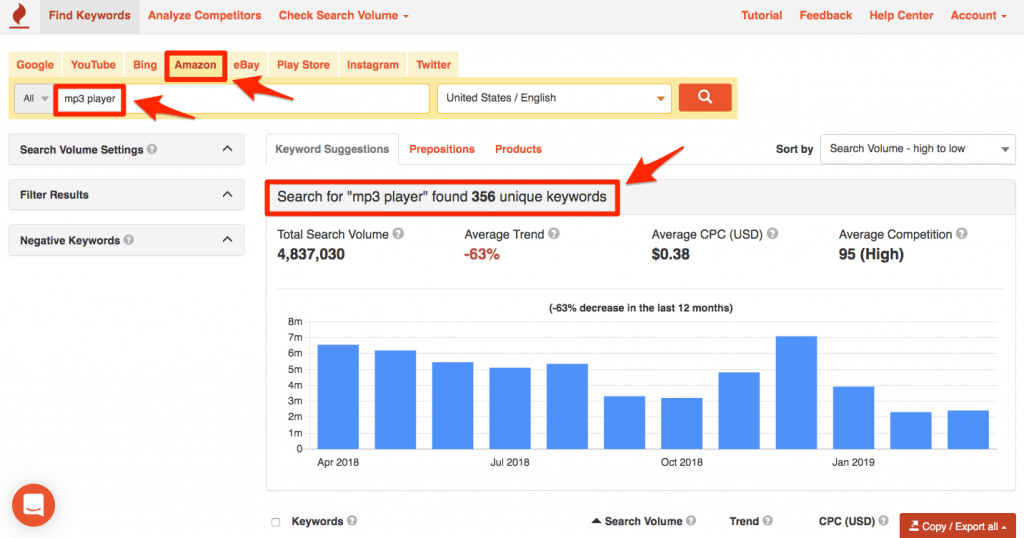Switch to the Google tab
This screenshot has height=538, width=1024.
tap(35, 65)
